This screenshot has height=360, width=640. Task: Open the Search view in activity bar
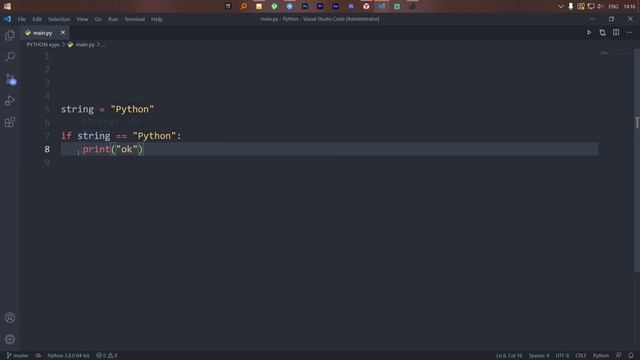pyautogui.click(x=10, y=57)
